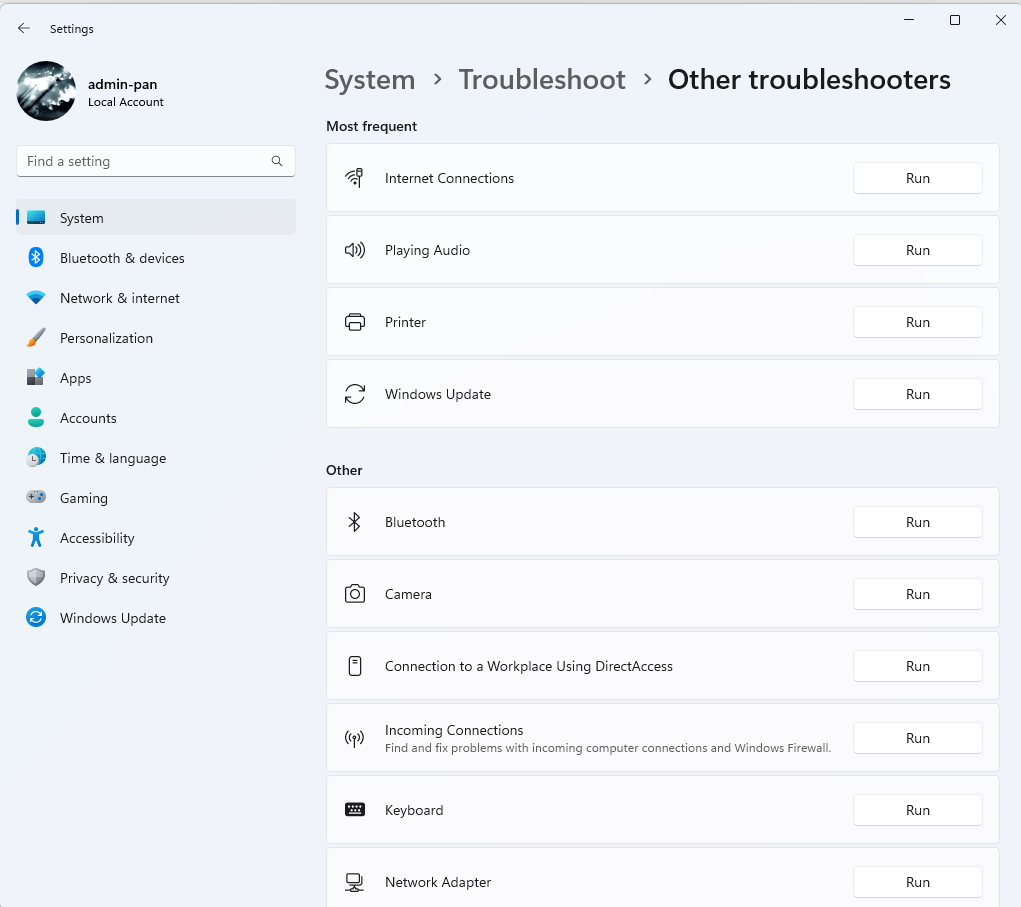Image resolution: width=1021 pixels, height=907 pixels.
Task: Open Bluetooth & devices sidebar icon
Action: pyautogui.click(x=36, y=258)
